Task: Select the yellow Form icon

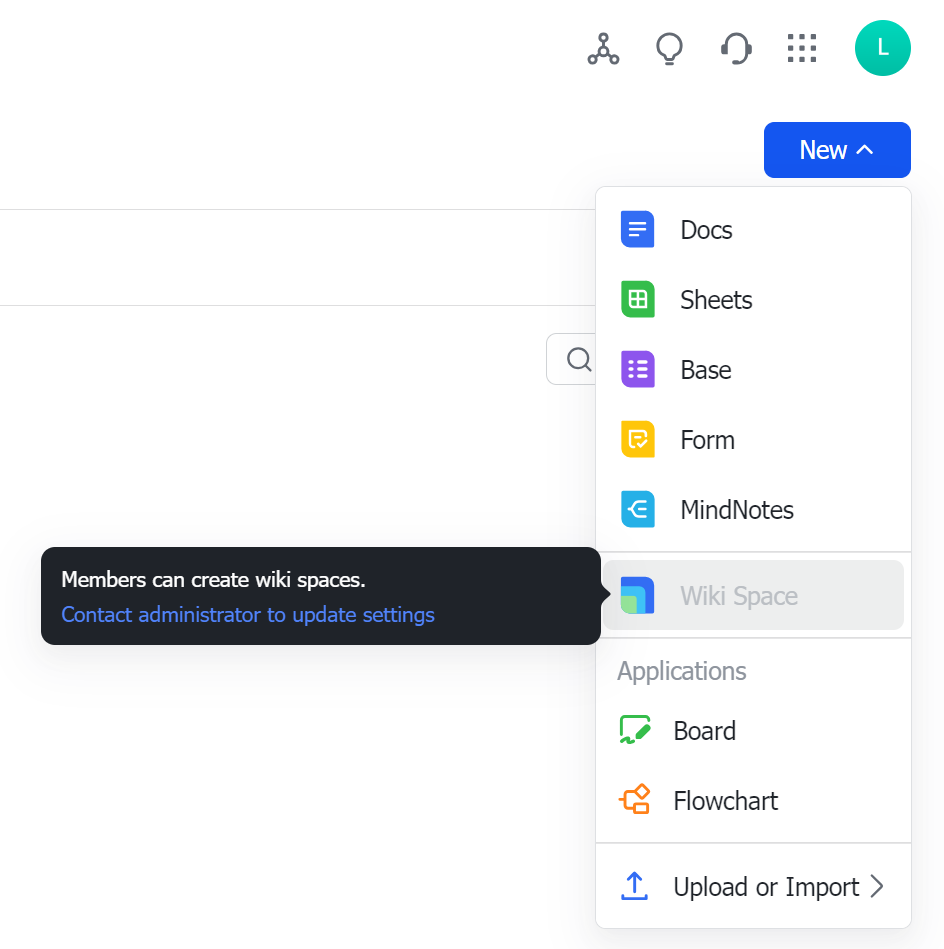Action: coord(637,439)
